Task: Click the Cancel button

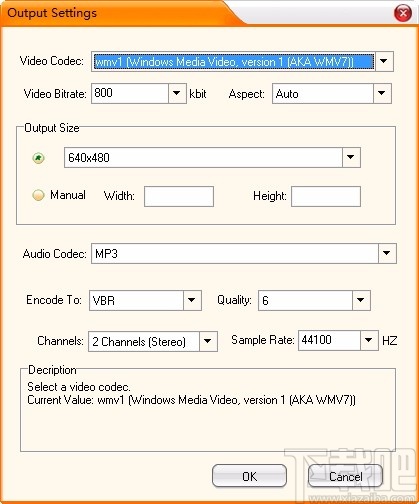Action: point(345,476)
